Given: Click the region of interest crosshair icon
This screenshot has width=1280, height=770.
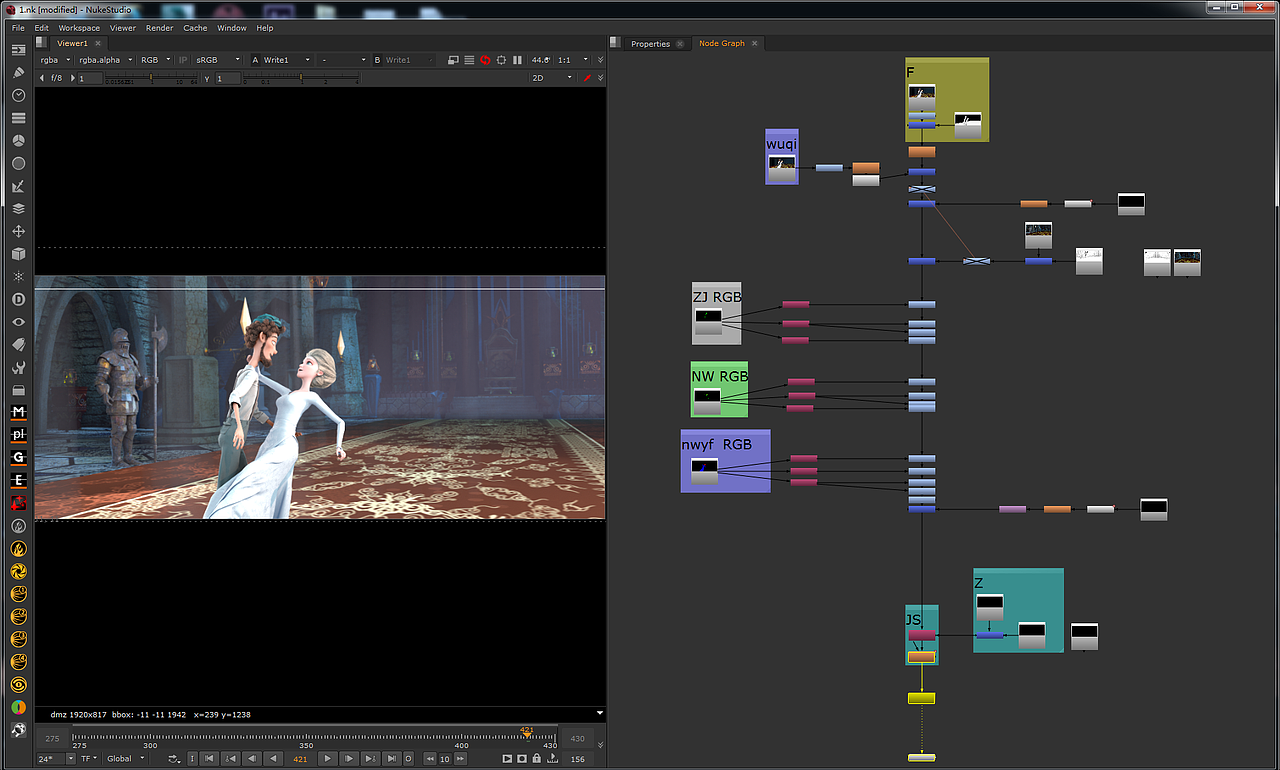Looking at the screenshot, I should pyautogui.click(x=502, y=60).
